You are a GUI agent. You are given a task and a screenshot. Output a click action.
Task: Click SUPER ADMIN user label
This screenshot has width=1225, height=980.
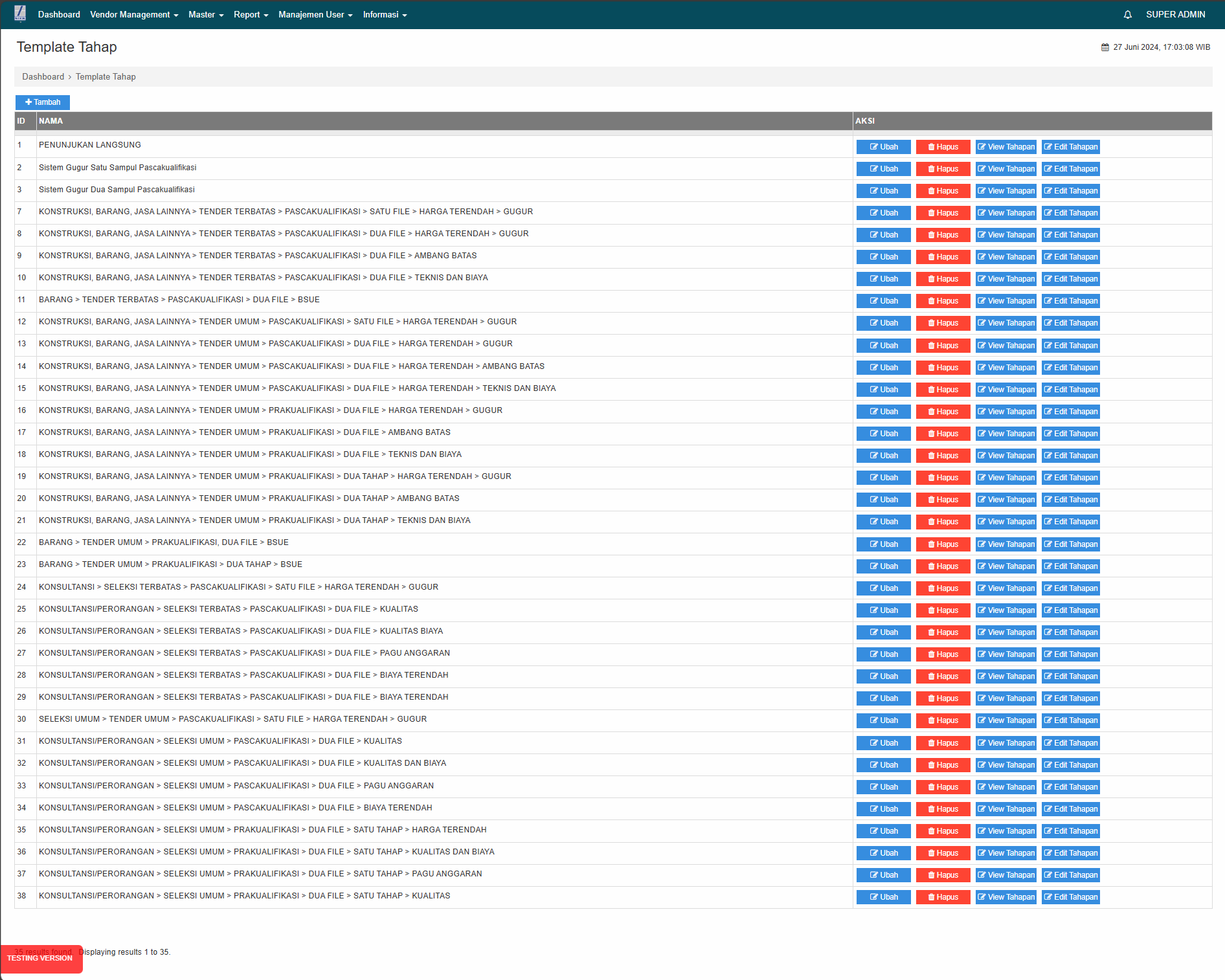pyautogui.click(x=1175, y=15)
